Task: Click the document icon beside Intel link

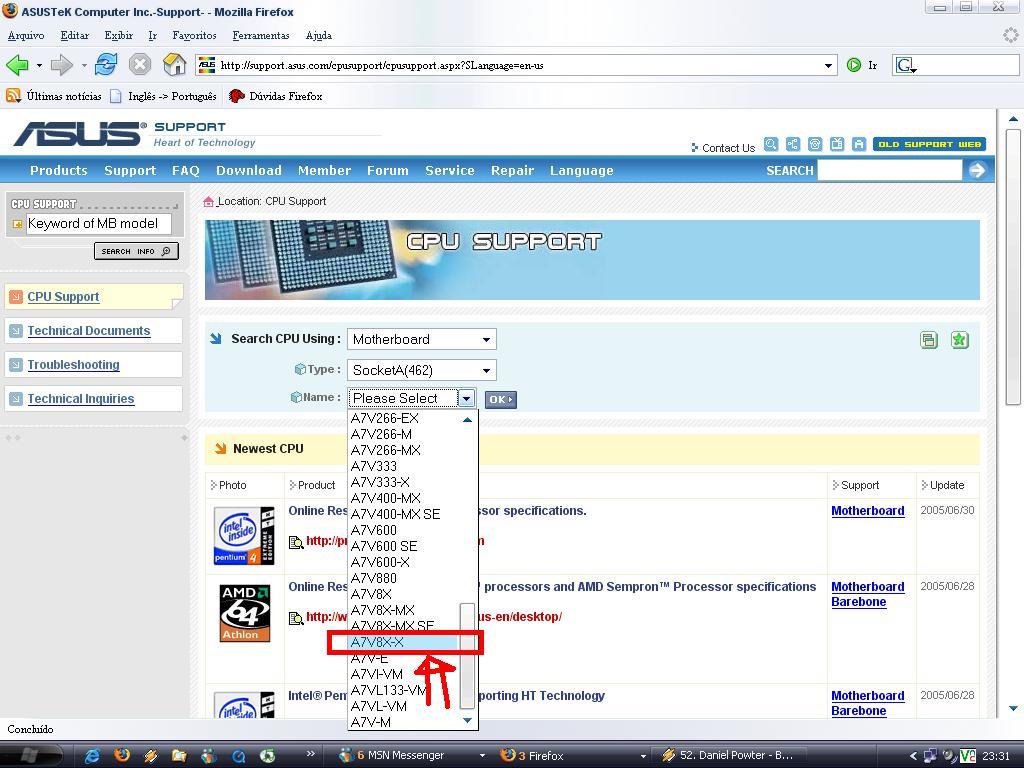Action: coord(296,541)
